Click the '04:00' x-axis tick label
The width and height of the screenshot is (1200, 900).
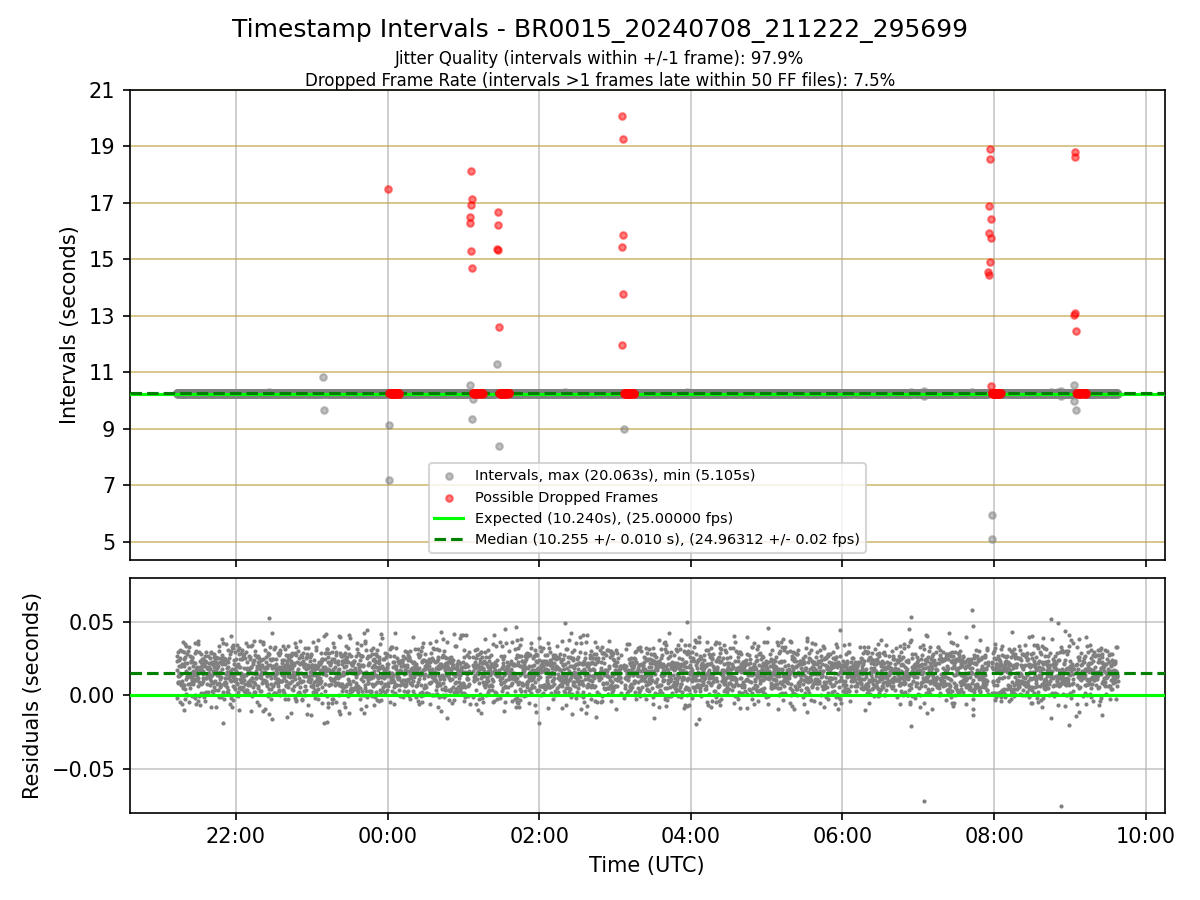pyautogui.click(x=690, y=836)
